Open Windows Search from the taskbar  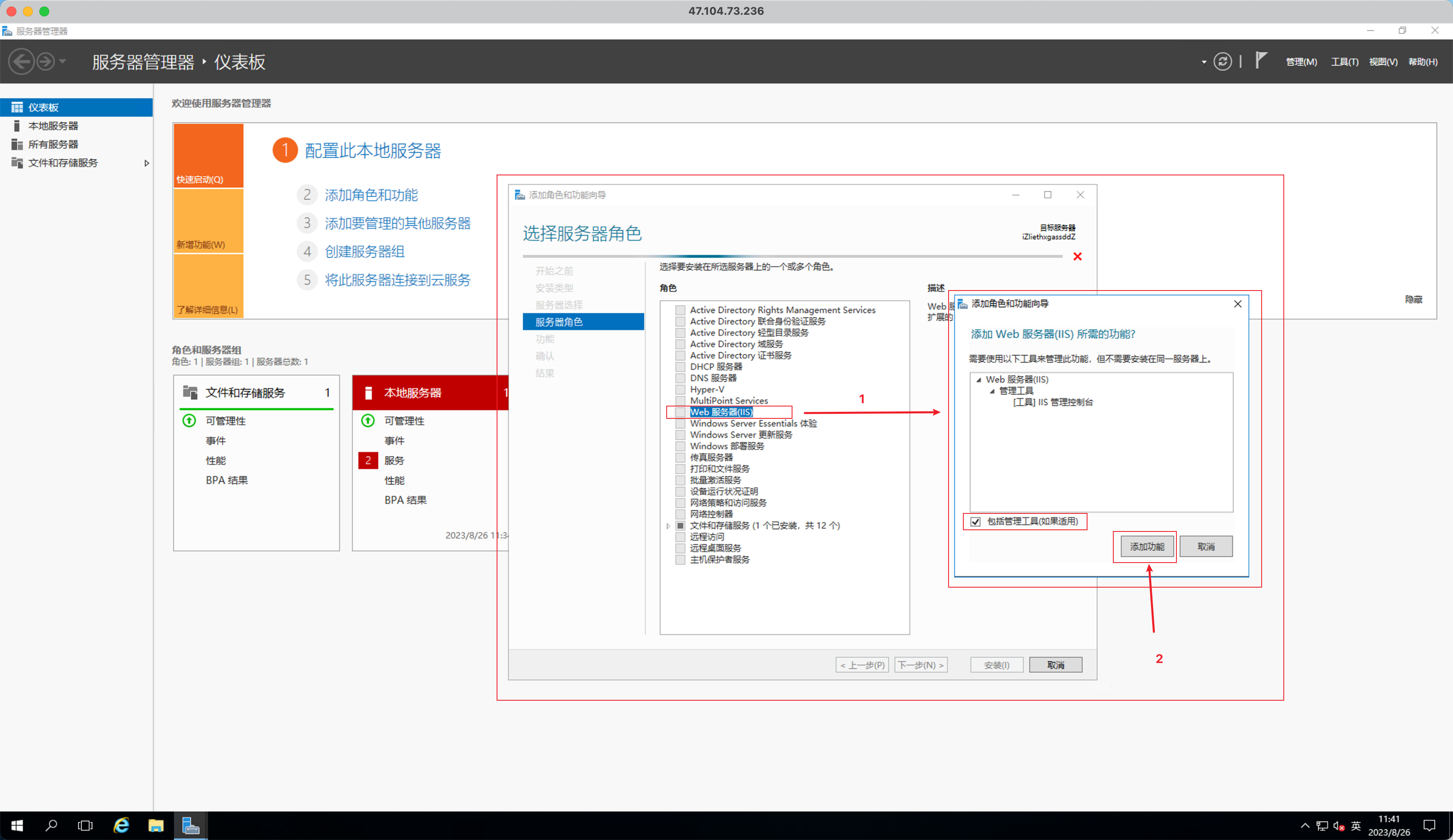(51, 825)
